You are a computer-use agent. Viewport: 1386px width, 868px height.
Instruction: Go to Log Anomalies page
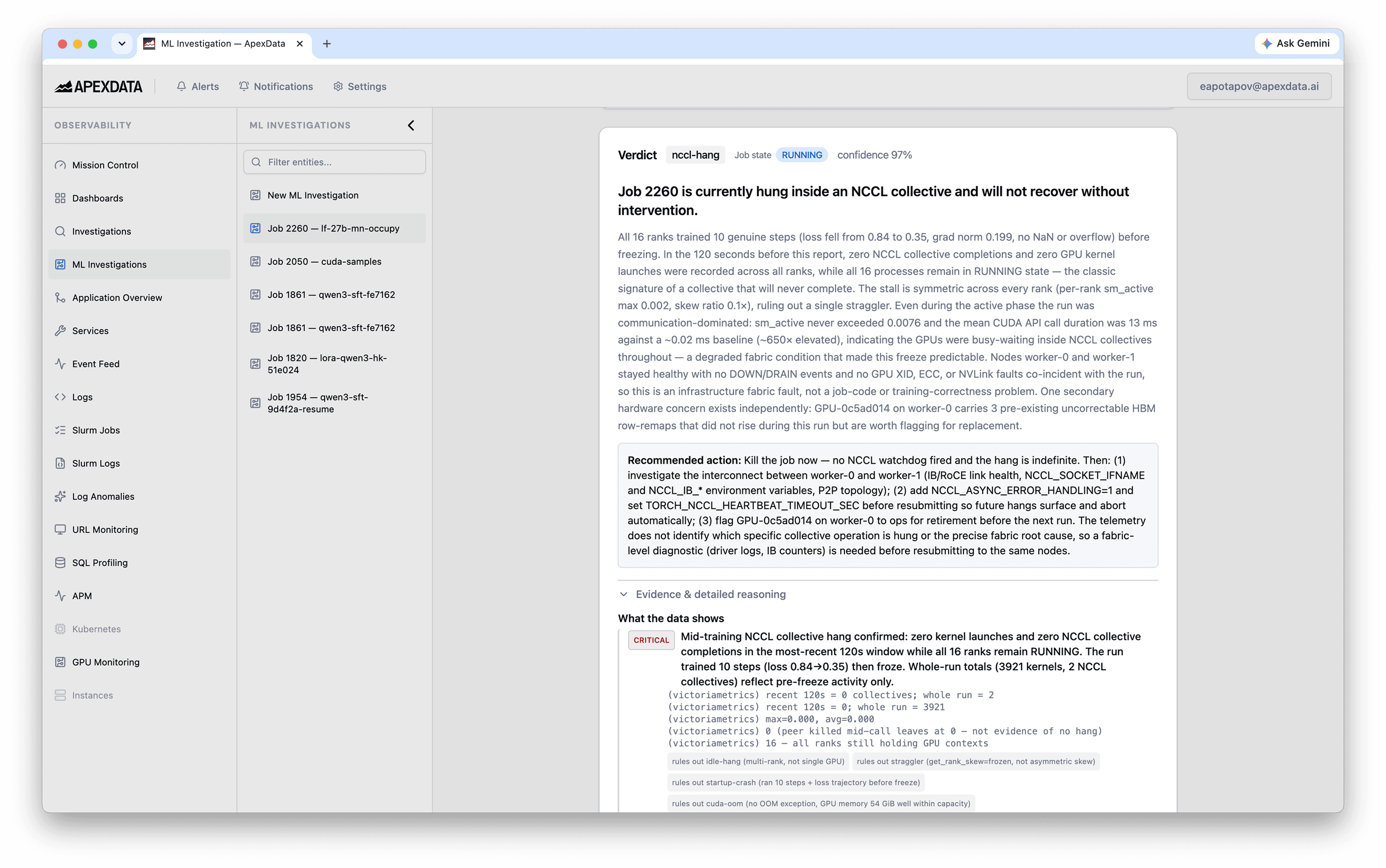139,497
